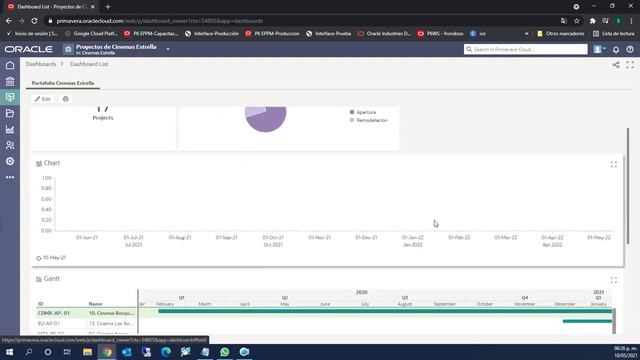This screenshot has width=640, height=360.
Task: Select the Portafolio Cinemas Estrella tab
Action: [63, 83]
